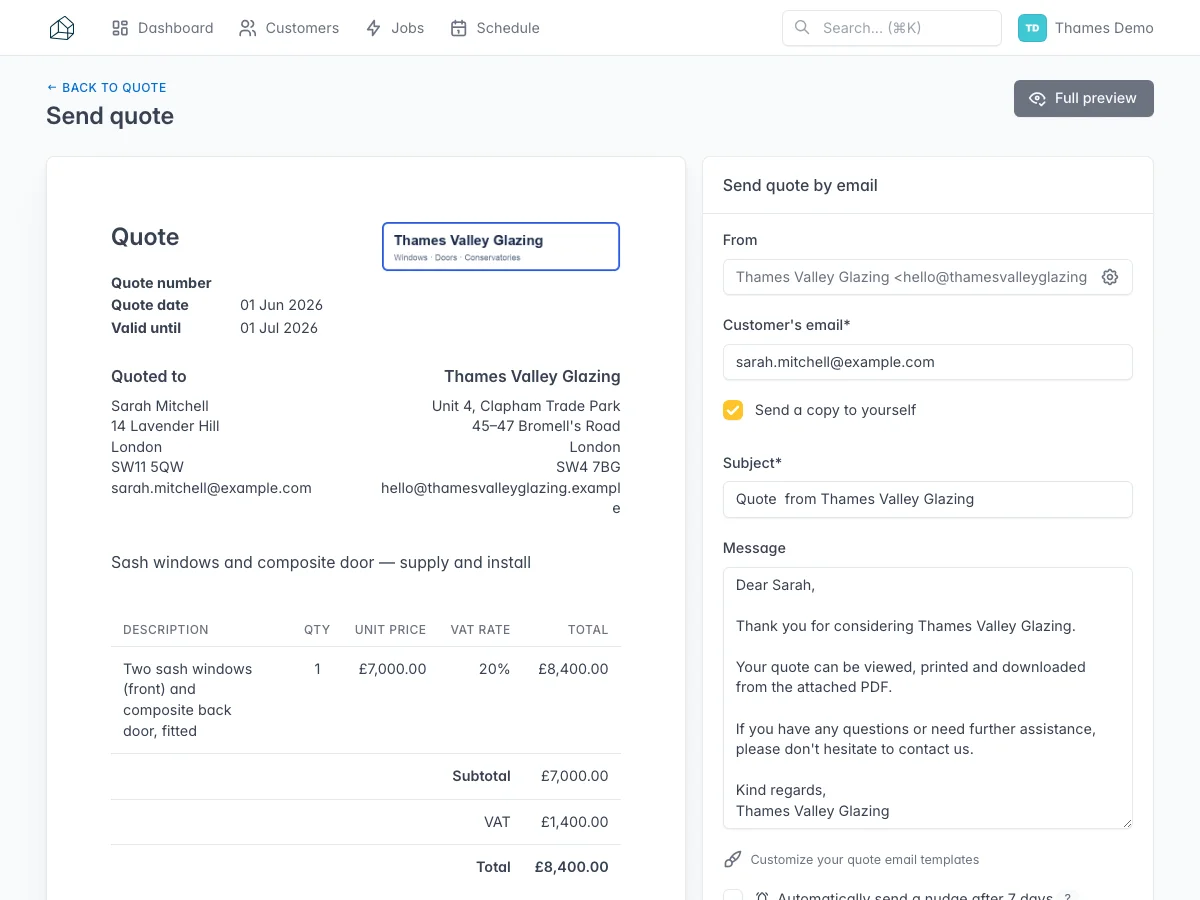The image size is (1200, 900).
Task: Click the "20%" VAT rate cell
Action: point(494,669)
